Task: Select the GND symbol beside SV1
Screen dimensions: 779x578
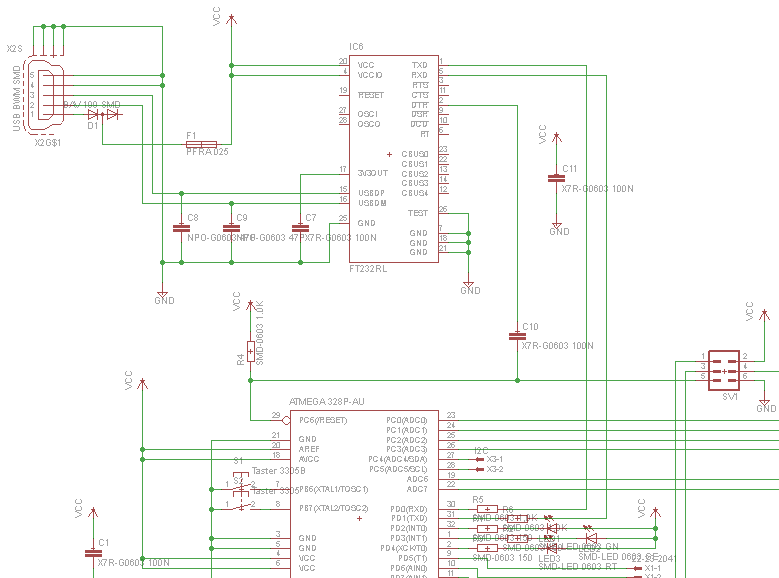Action: point(765,404)
